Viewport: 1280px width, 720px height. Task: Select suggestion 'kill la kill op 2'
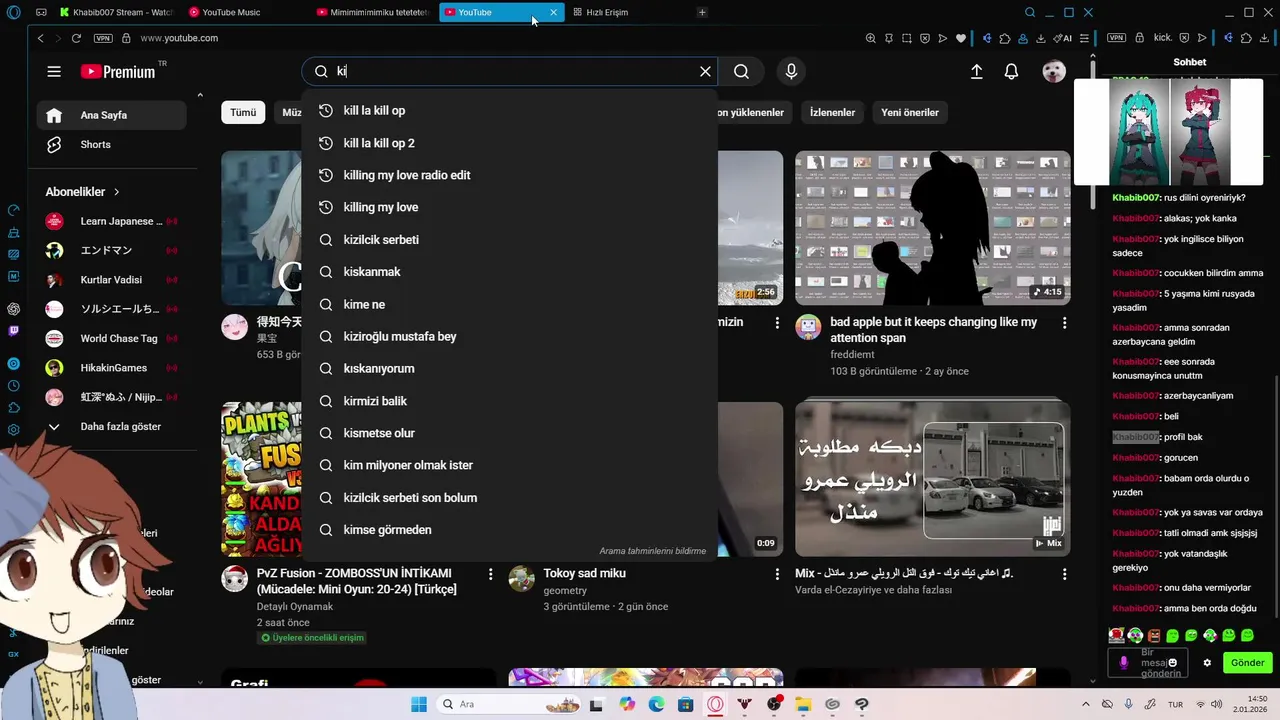[509, 143]
